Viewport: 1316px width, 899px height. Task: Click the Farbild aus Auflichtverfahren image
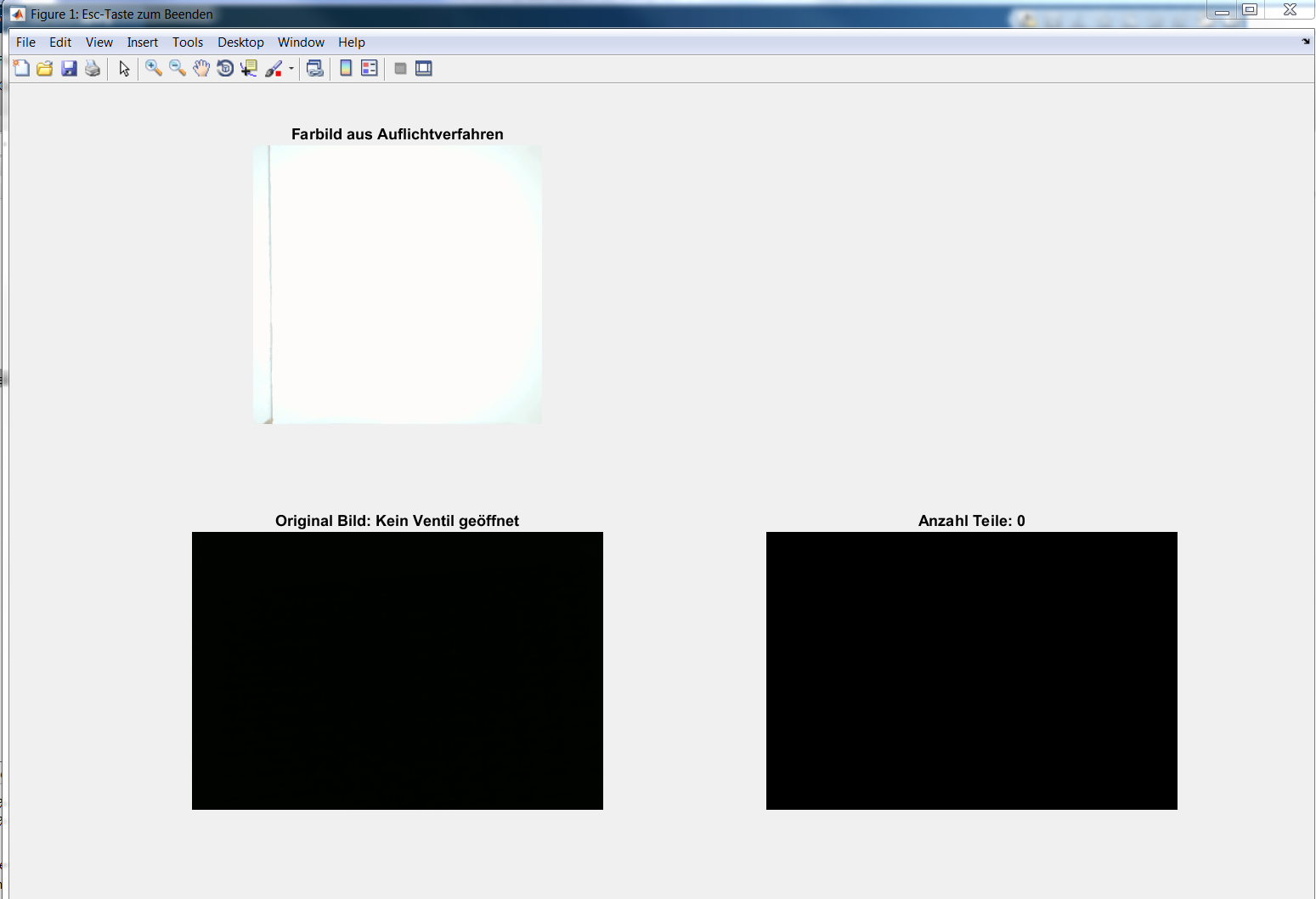[x=398, y=285]
